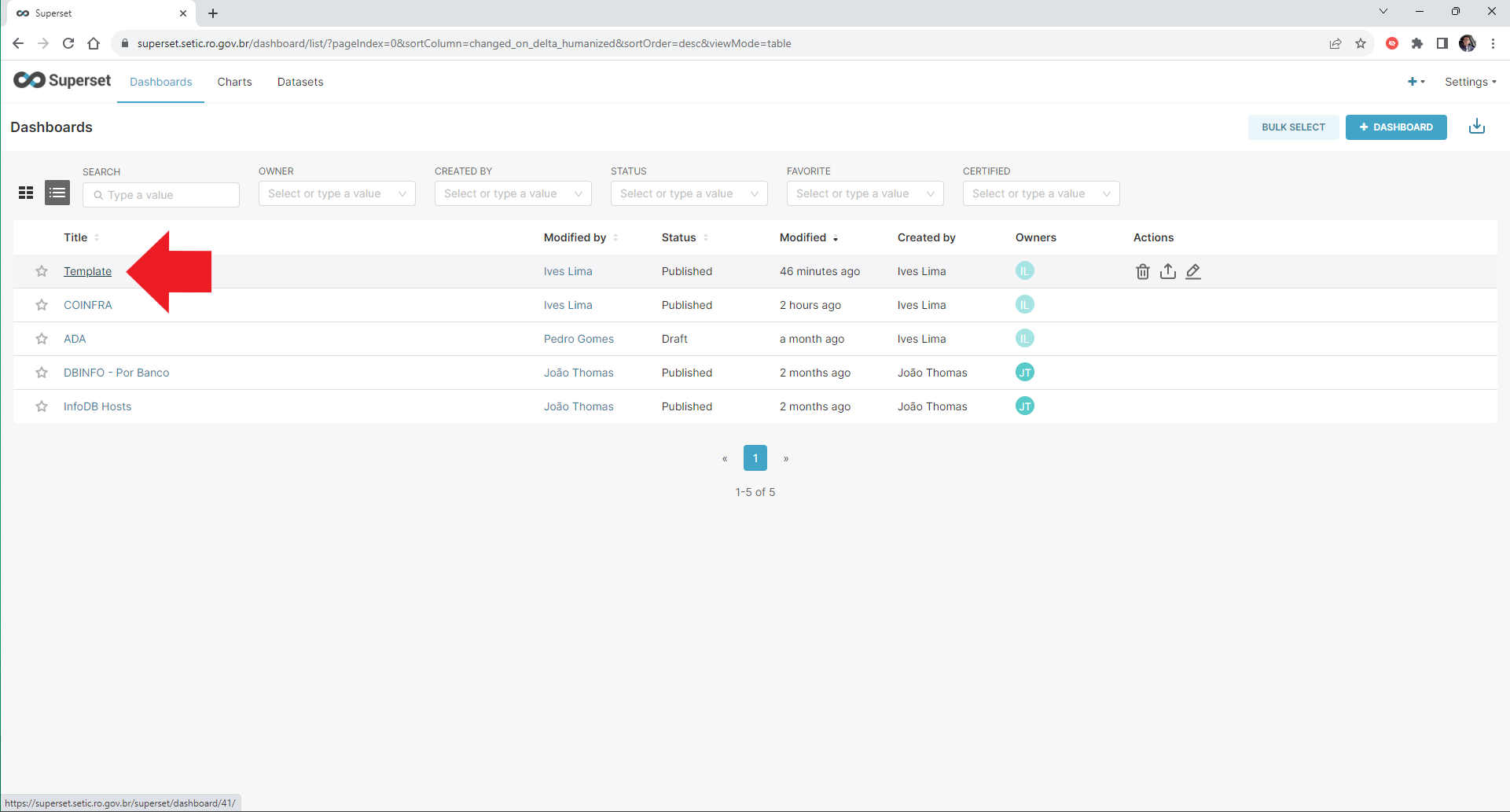Switch to list table view
This screenshot has height=812, width=1510.
57,193
